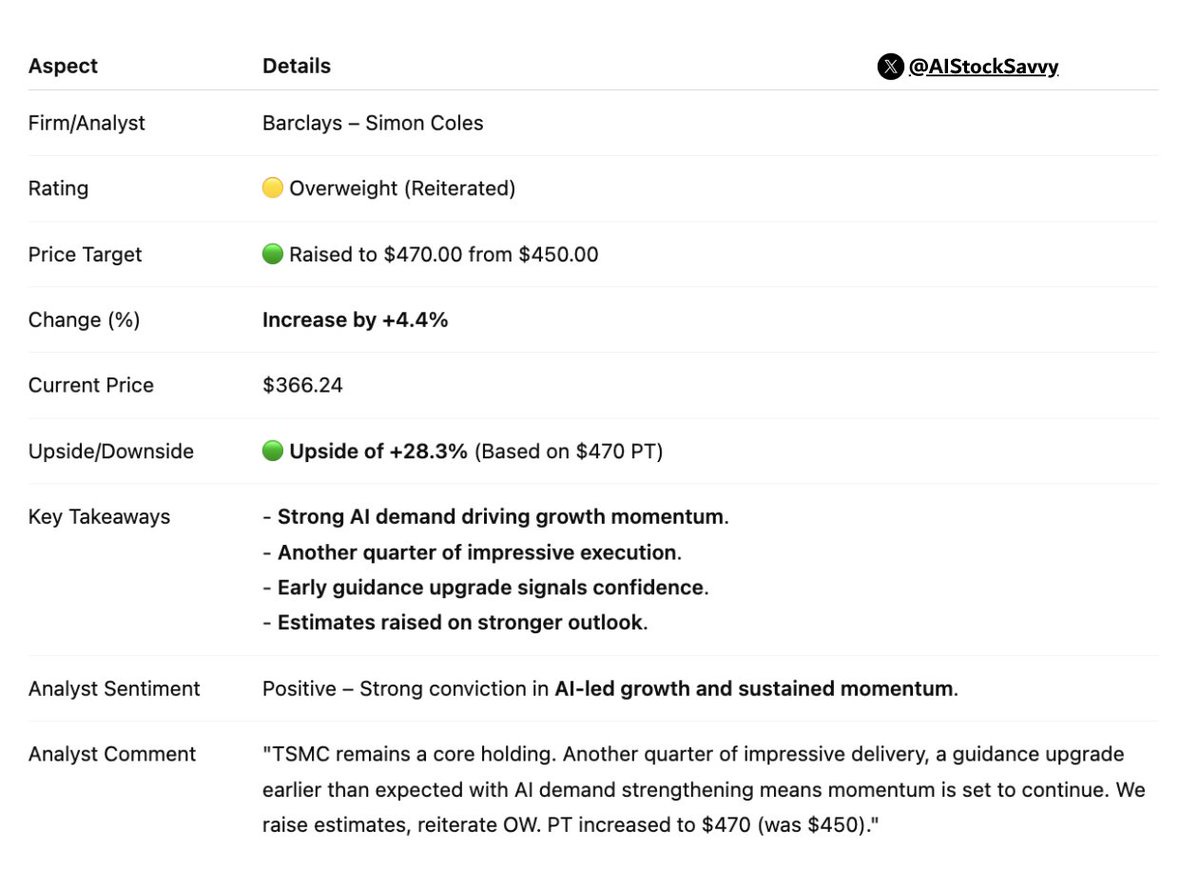Select the Key Takeaways row label

coord(99,517)
